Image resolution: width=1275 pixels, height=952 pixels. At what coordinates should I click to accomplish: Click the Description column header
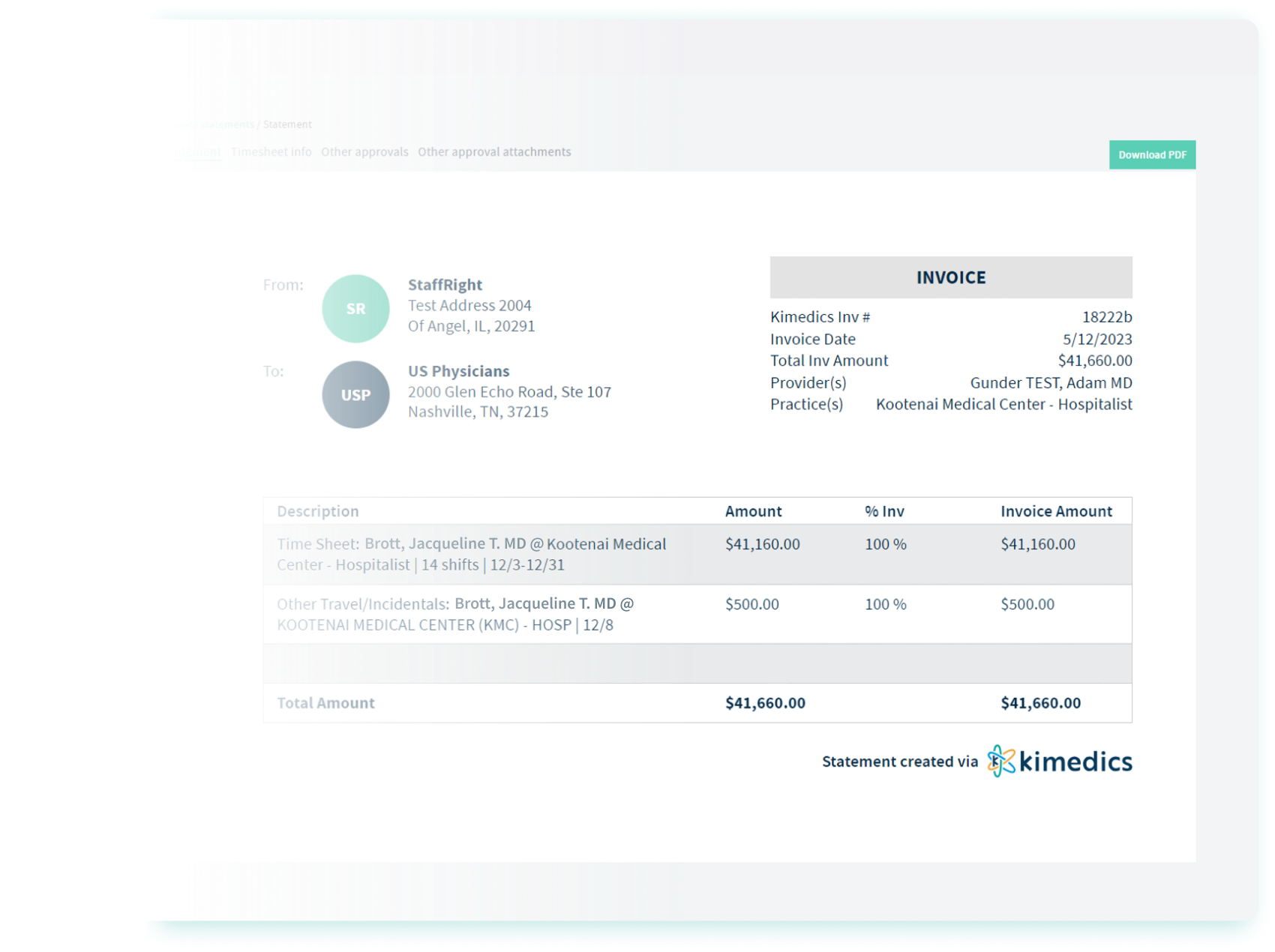pyautogui.click(x=318, y=511)
